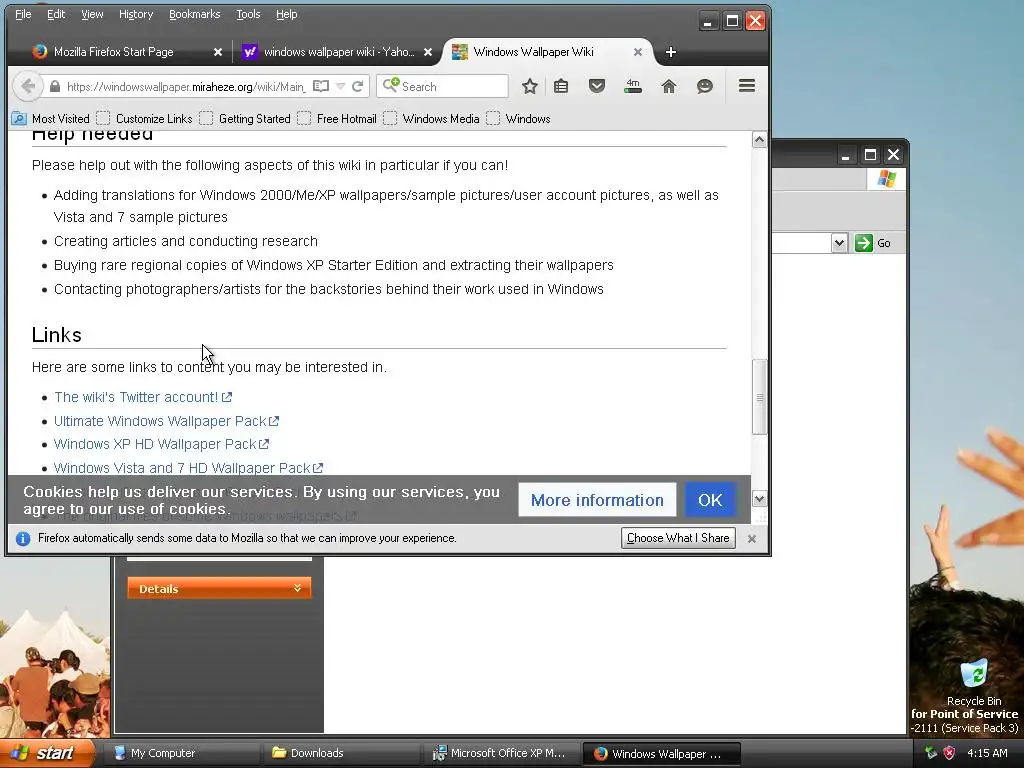Screen dimensions: 1024x768
Task: Click More information on cookie banner
Action: (x=597, y=500)
